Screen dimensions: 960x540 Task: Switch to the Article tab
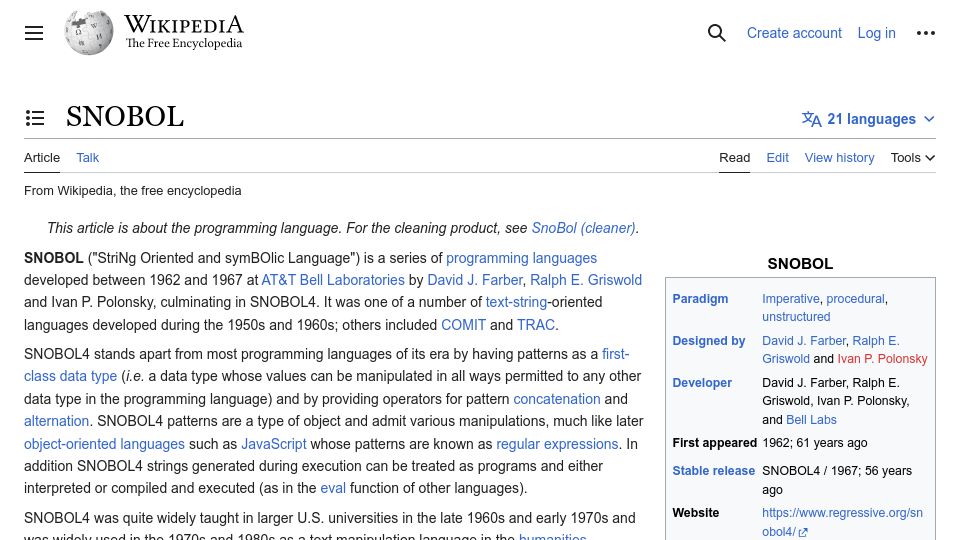pyautogui.click(x=42, y=158)
